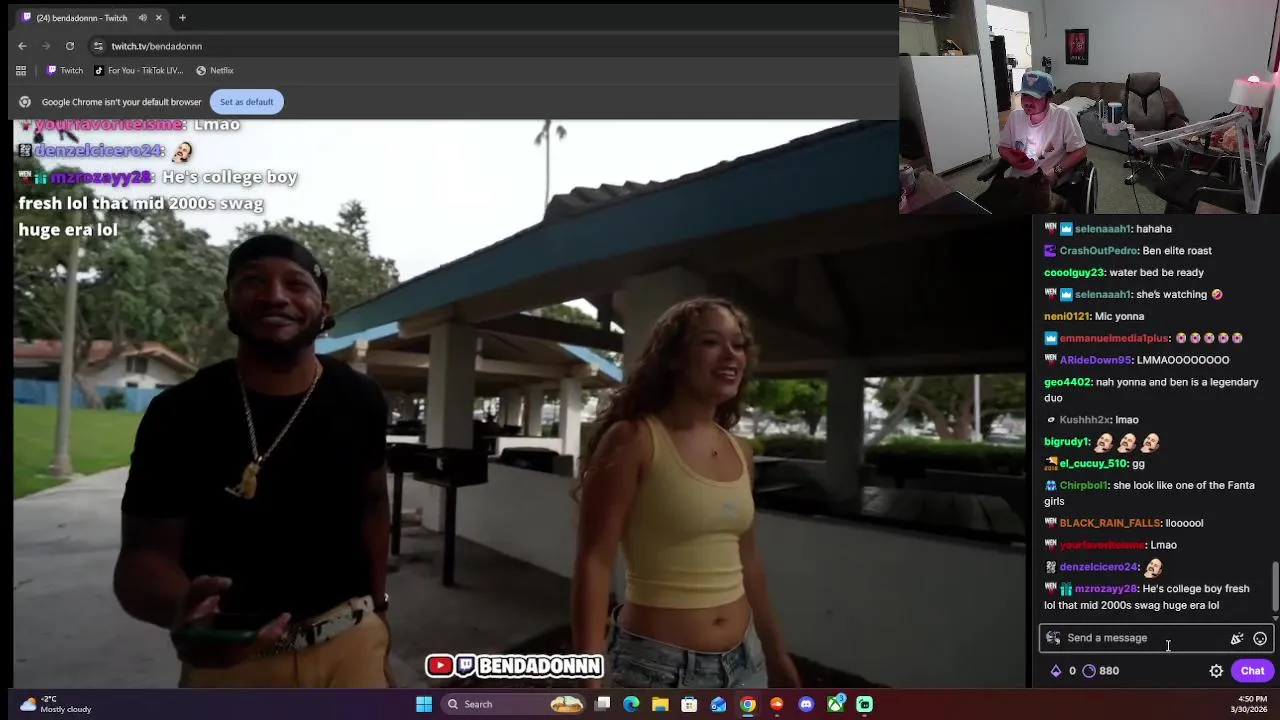
Task: Open the Twitch bookmark
Action: (x=65, y=71)
